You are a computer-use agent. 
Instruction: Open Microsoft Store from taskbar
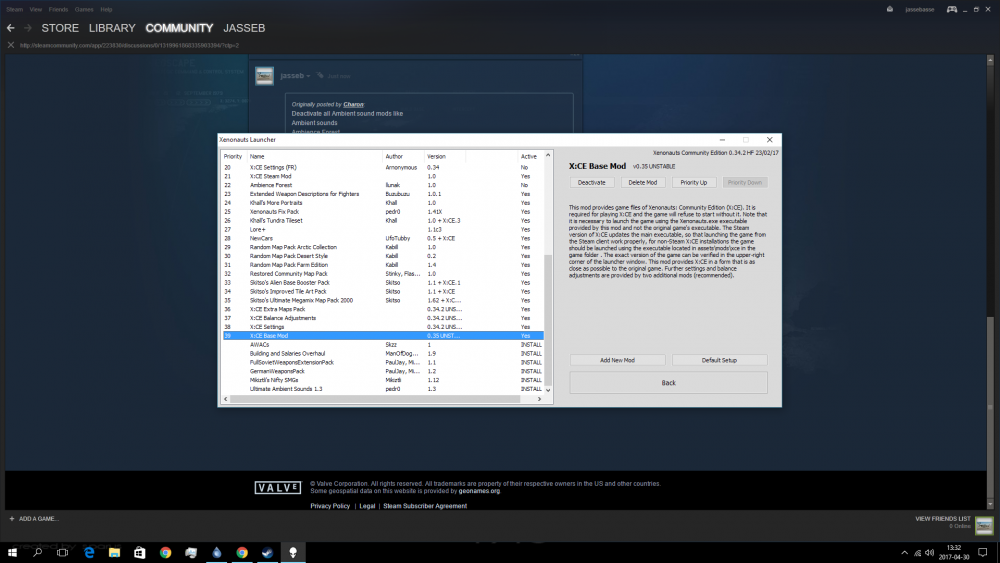[x=140, y=552]
